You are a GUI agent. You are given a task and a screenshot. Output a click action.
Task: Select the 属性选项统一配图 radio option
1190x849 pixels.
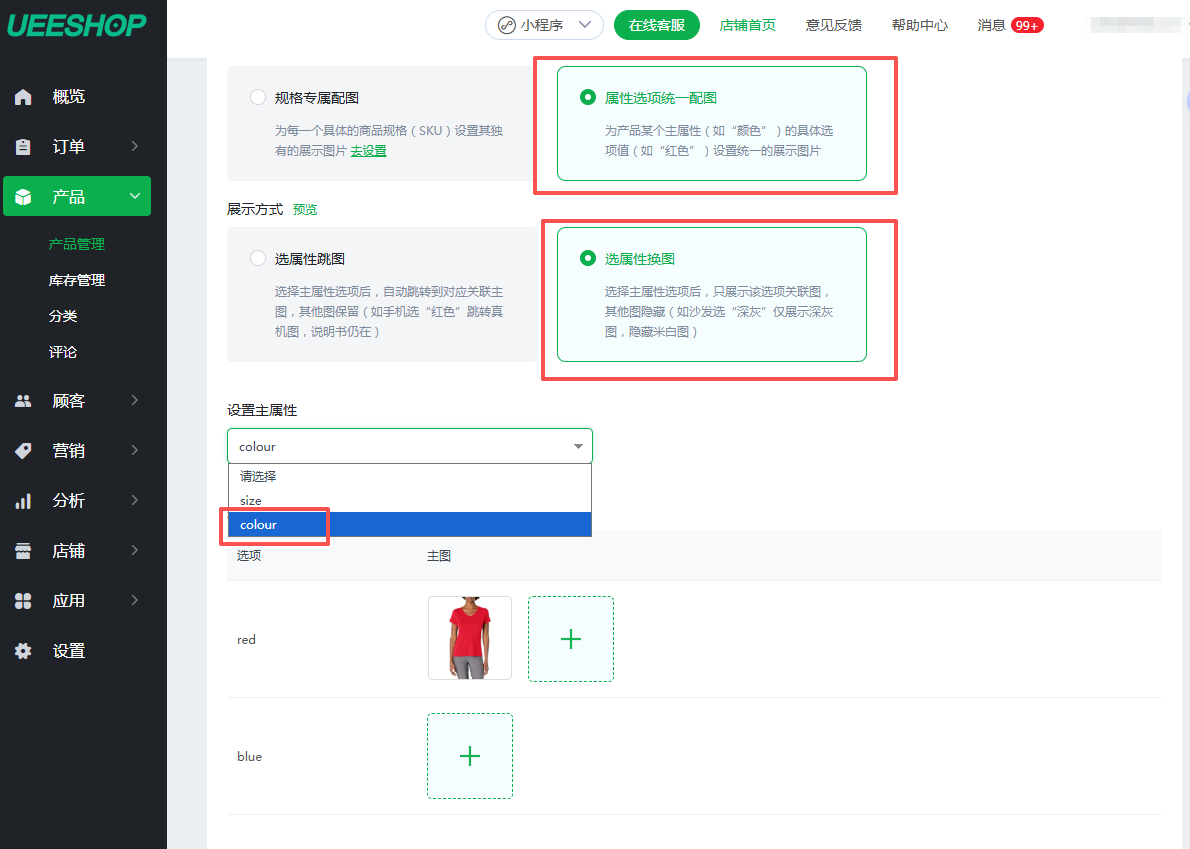point(588,98)
